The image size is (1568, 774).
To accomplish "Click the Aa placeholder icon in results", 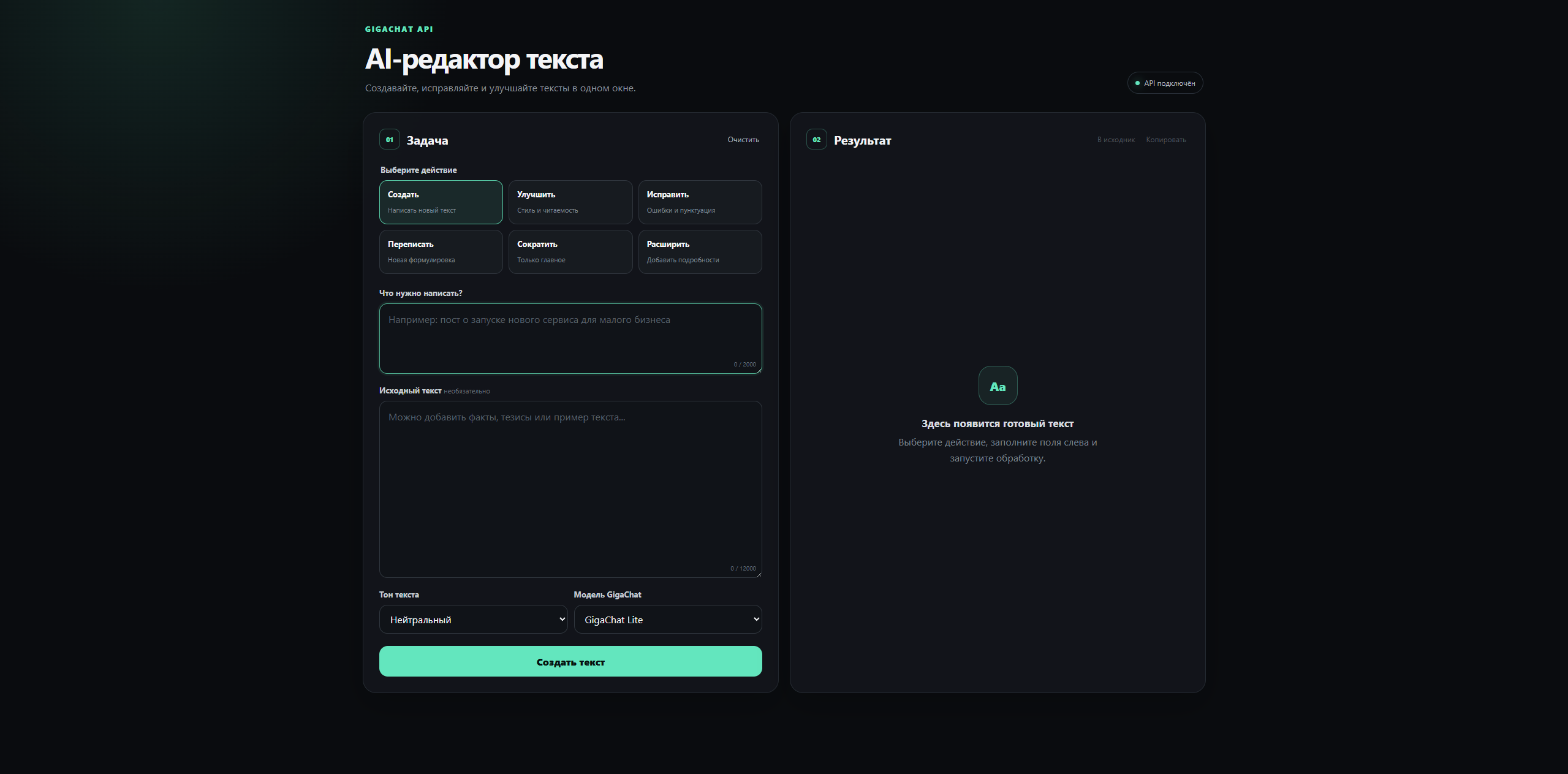I will tap(998, 385).
